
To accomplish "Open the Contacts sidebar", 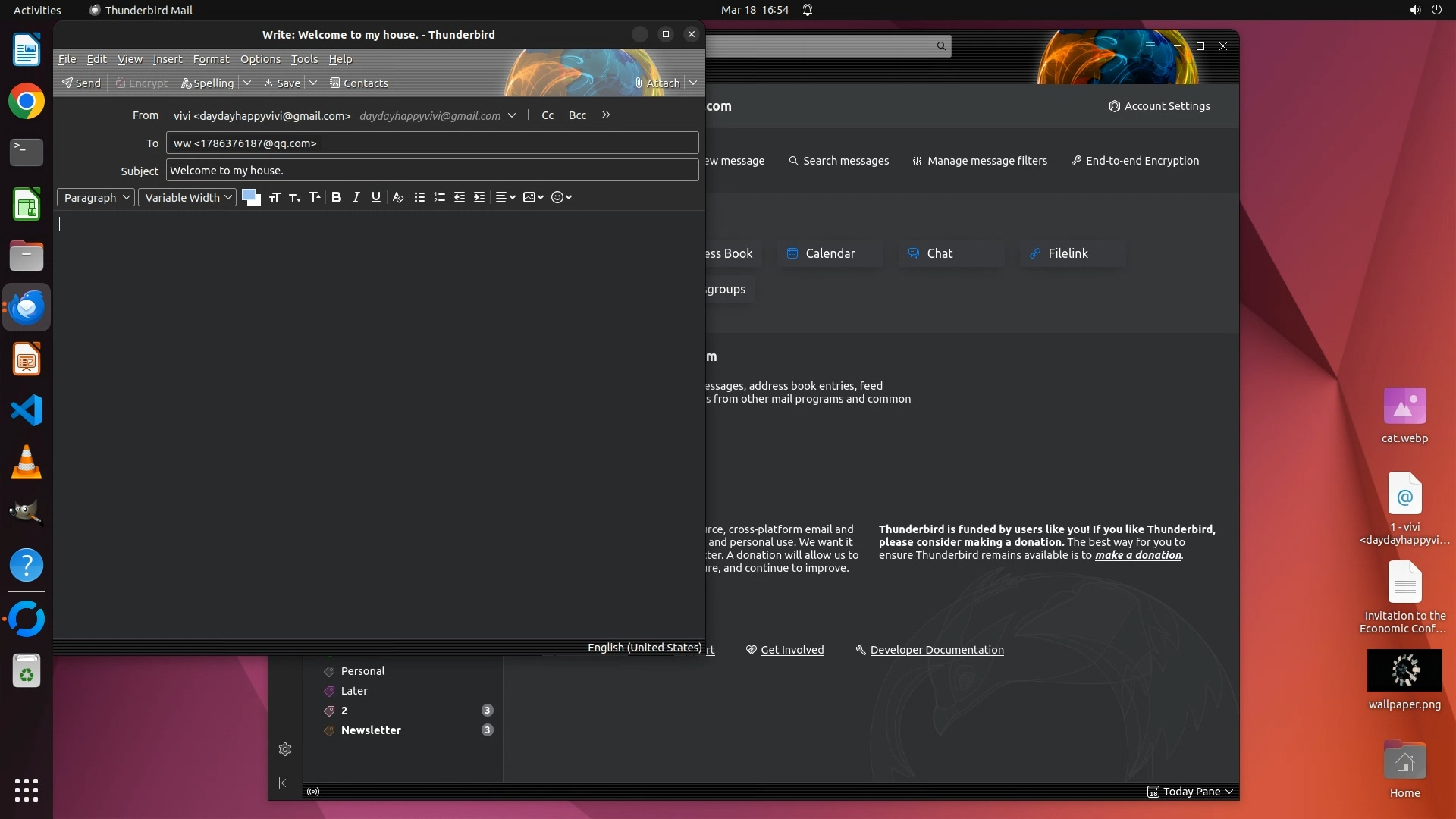I will coord(359,83).
